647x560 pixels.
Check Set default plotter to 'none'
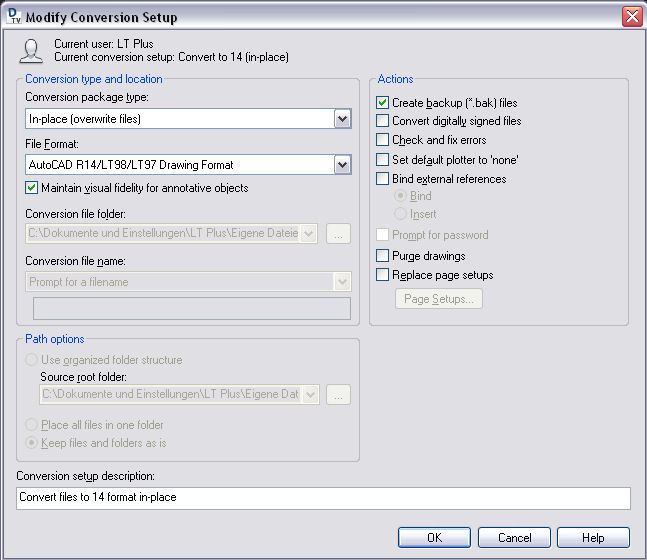(383, 159)
